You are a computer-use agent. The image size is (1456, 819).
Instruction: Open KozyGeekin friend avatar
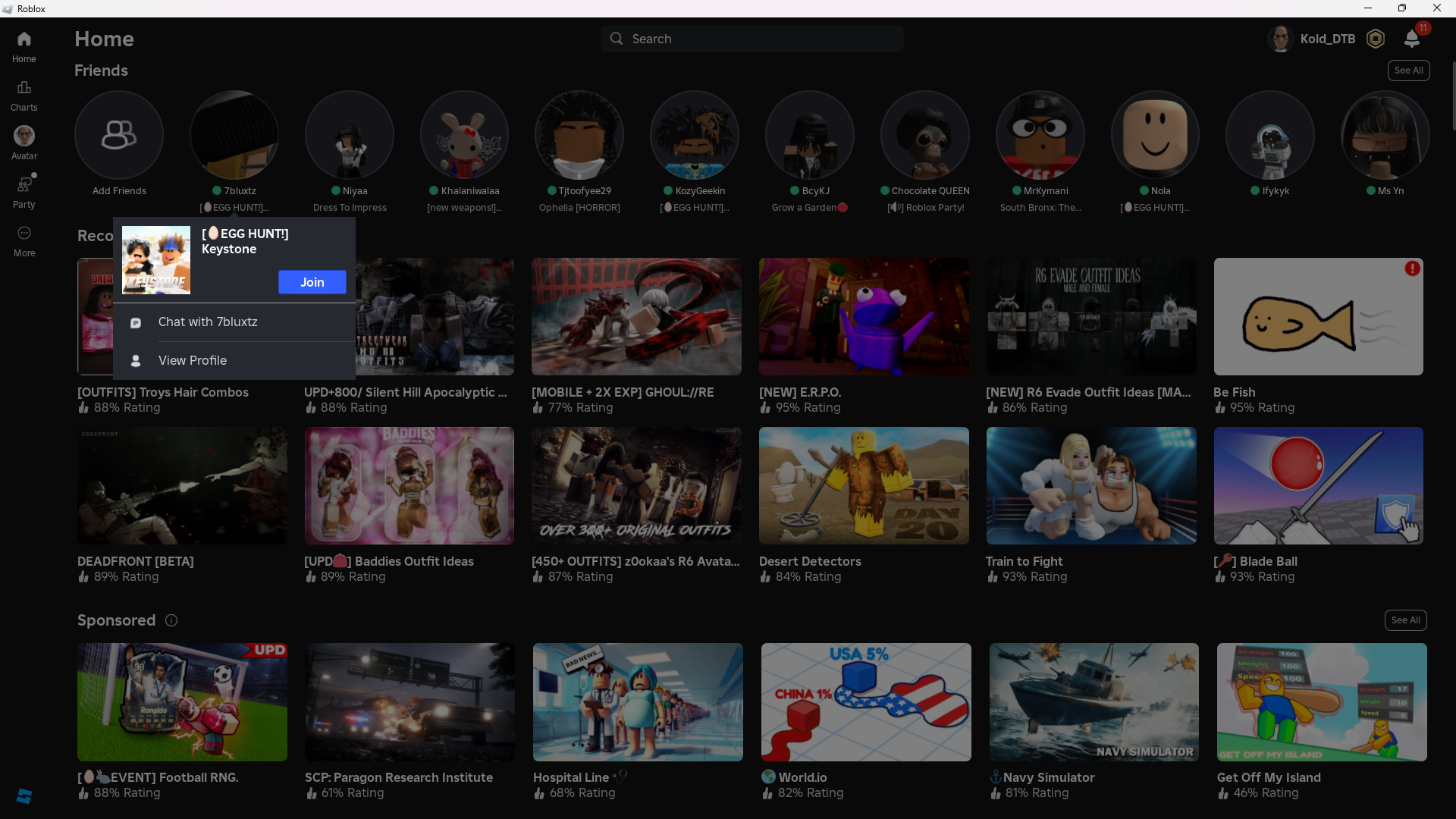pos(695,135)
